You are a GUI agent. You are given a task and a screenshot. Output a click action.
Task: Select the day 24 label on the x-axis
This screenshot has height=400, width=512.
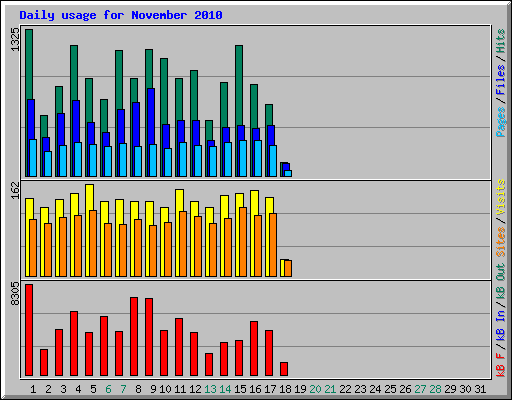click(x=375, y=389)
